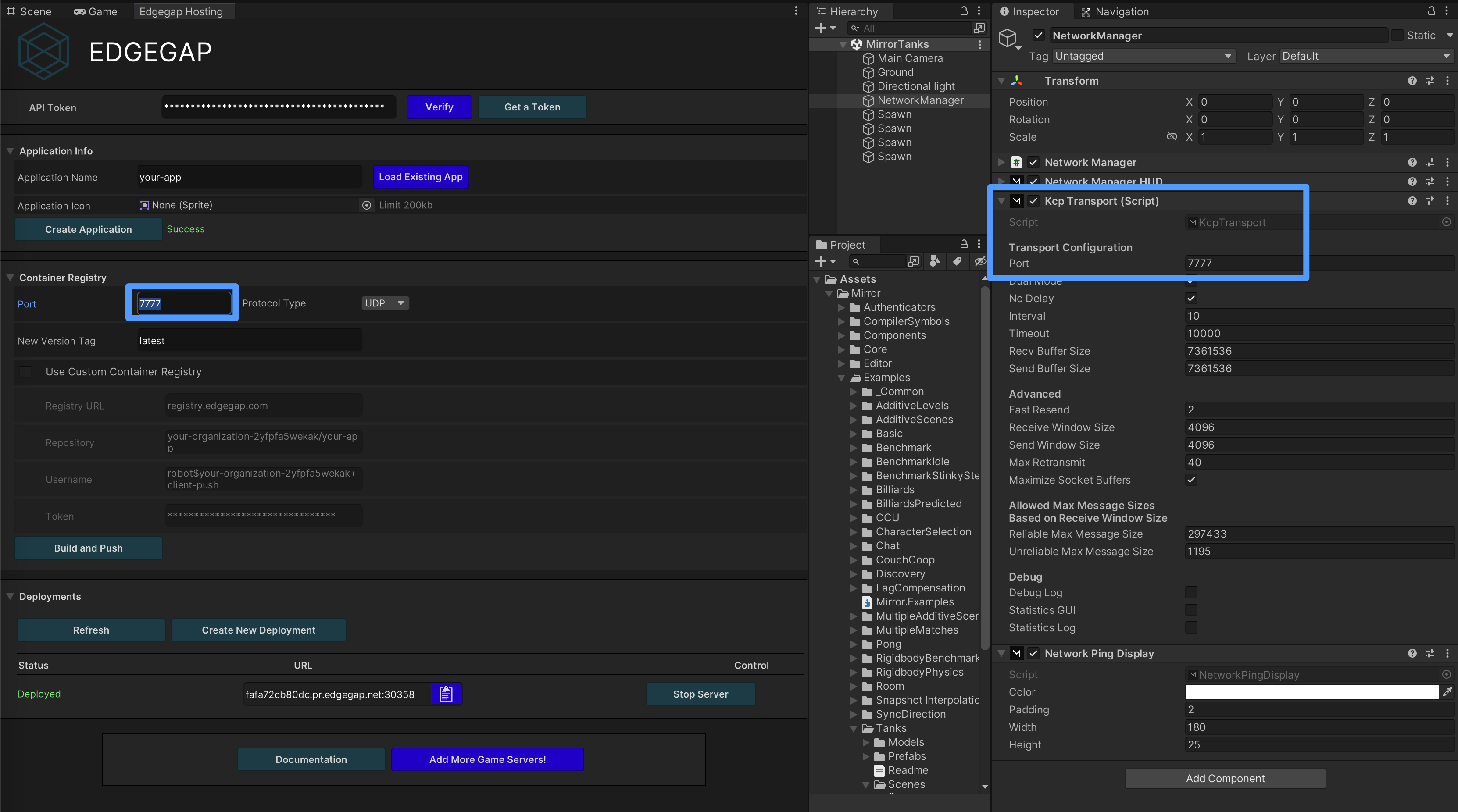Click the copy URL clipboard icon
1458x812 pixels.
tap(446, 694)
